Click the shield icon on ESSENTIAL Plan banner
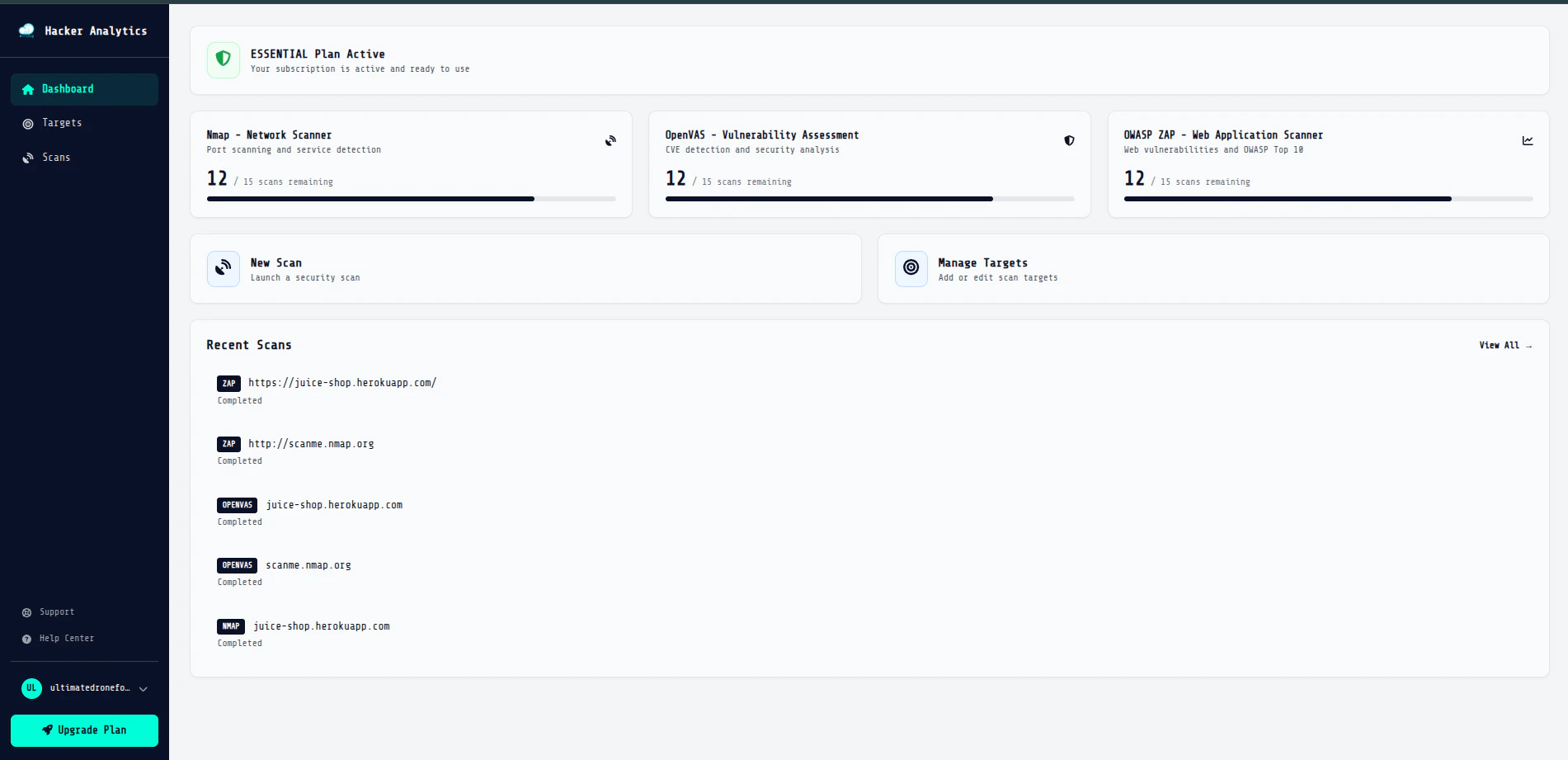This screenshot has height=760, width=1568. click(223, 59)
